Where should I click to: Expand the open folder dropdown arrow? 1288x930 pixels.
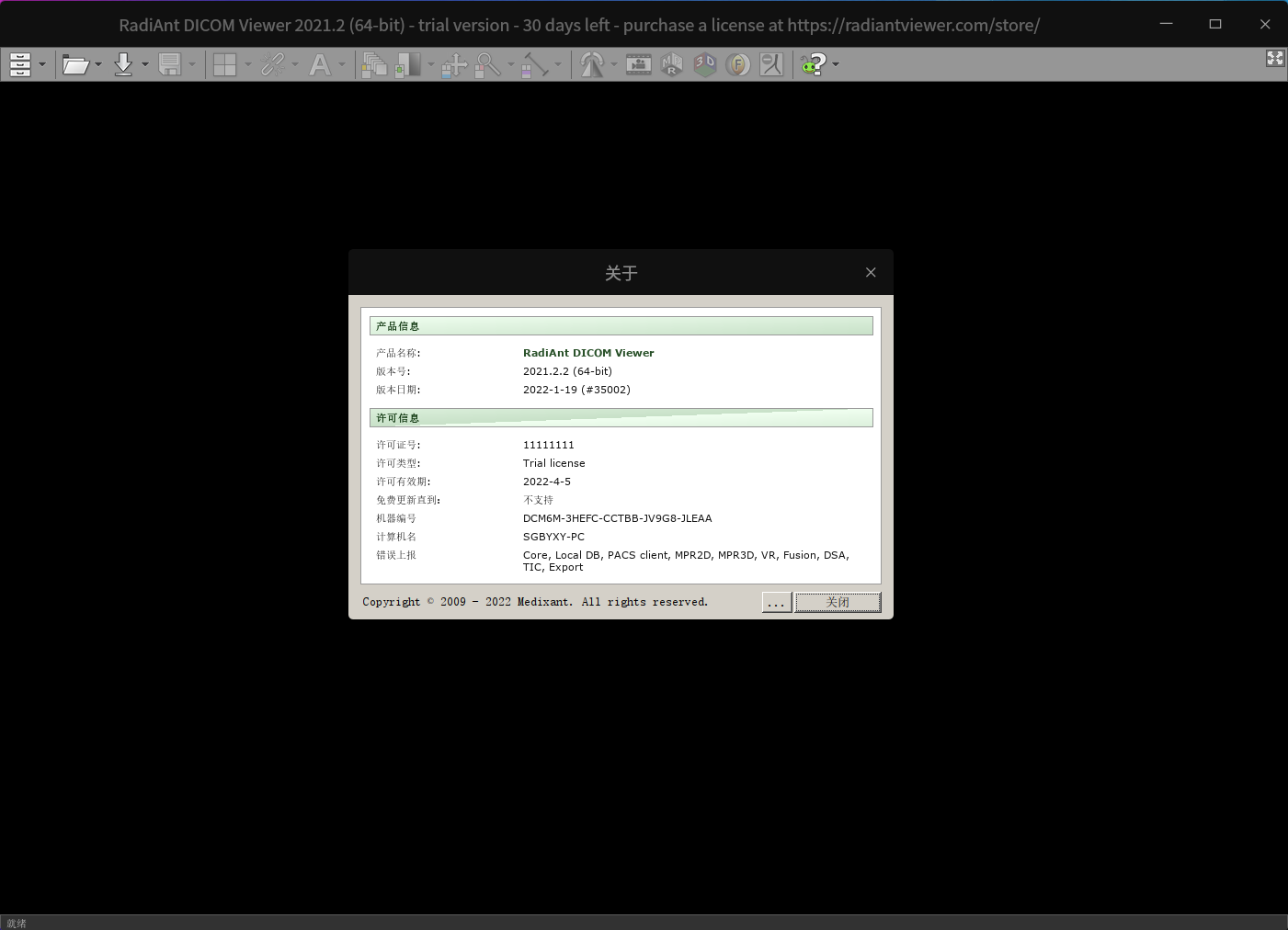[x=98, y=64]
